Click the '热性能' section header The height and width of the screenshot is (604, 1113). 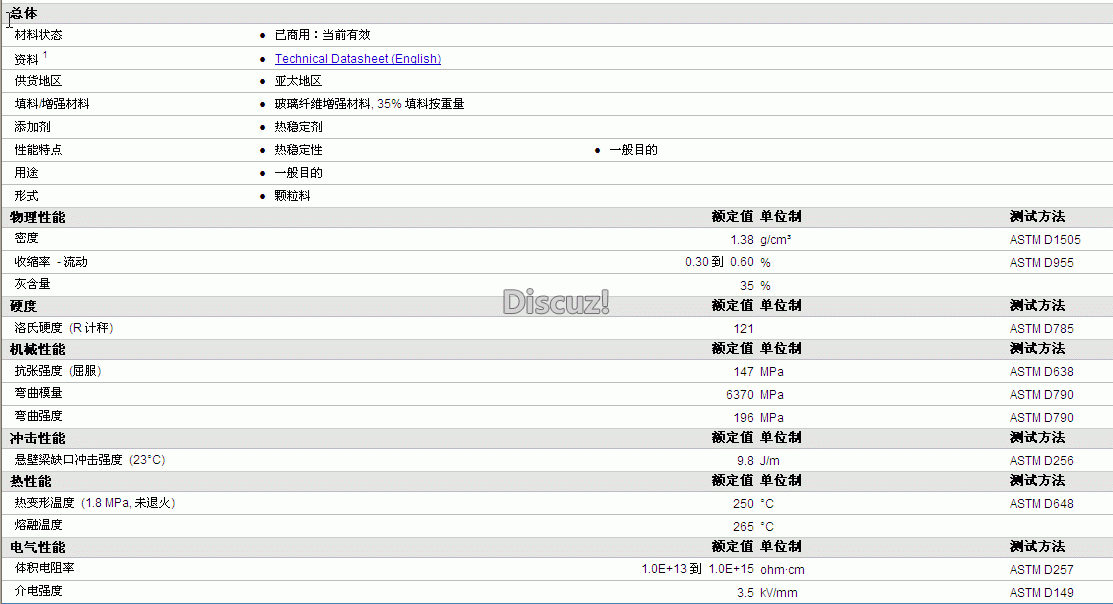point(31,481)
